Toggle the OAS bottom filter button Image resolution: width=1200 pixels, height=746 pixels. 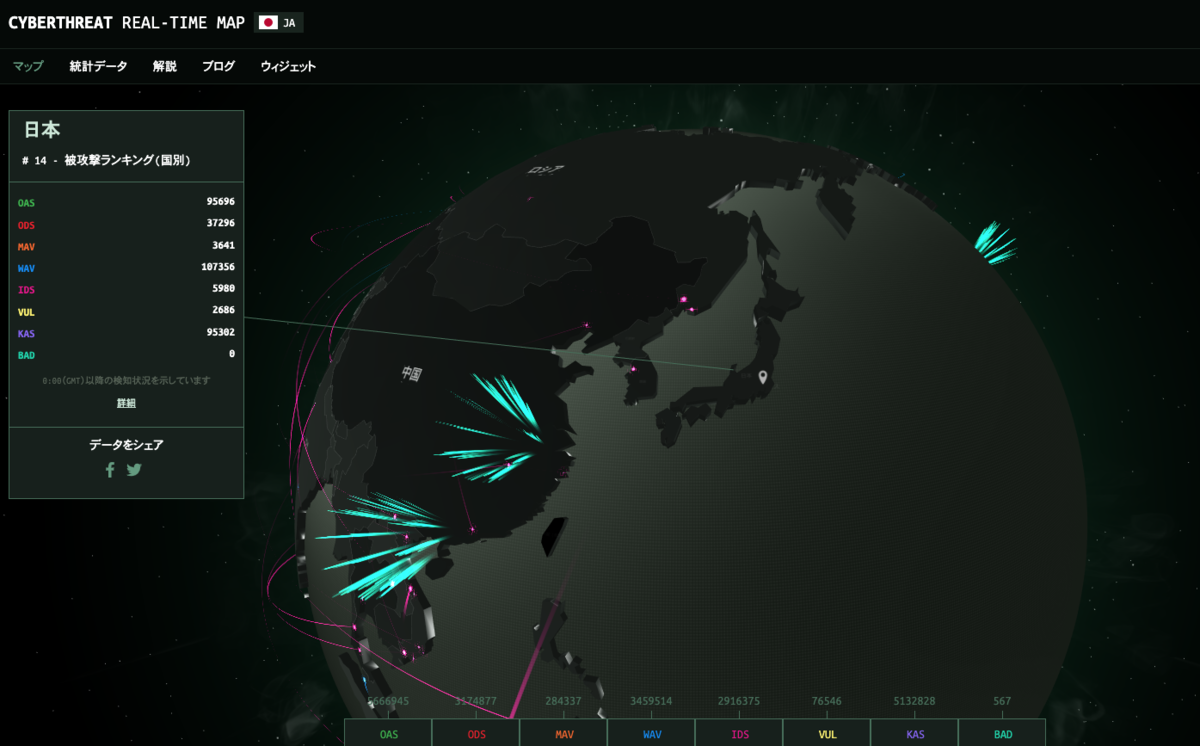point(388,733)
